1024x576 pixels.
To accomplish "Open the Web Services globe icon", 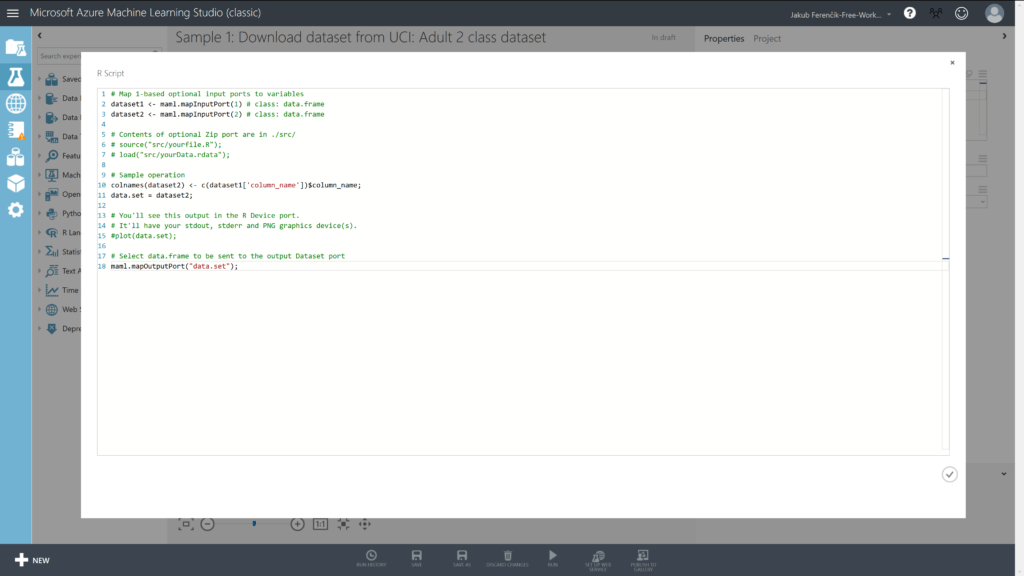I will 15,103.
